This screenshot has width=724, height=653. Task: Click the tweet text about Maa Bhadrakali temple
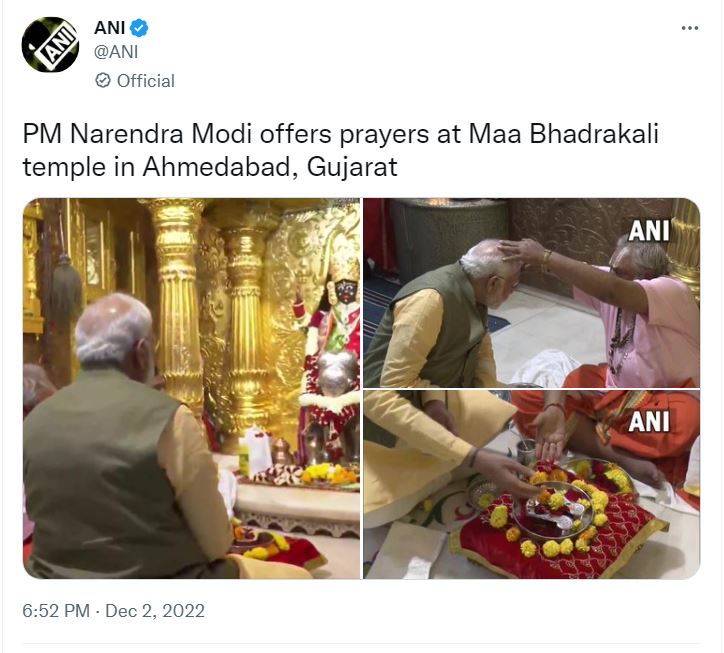(340, 150)
